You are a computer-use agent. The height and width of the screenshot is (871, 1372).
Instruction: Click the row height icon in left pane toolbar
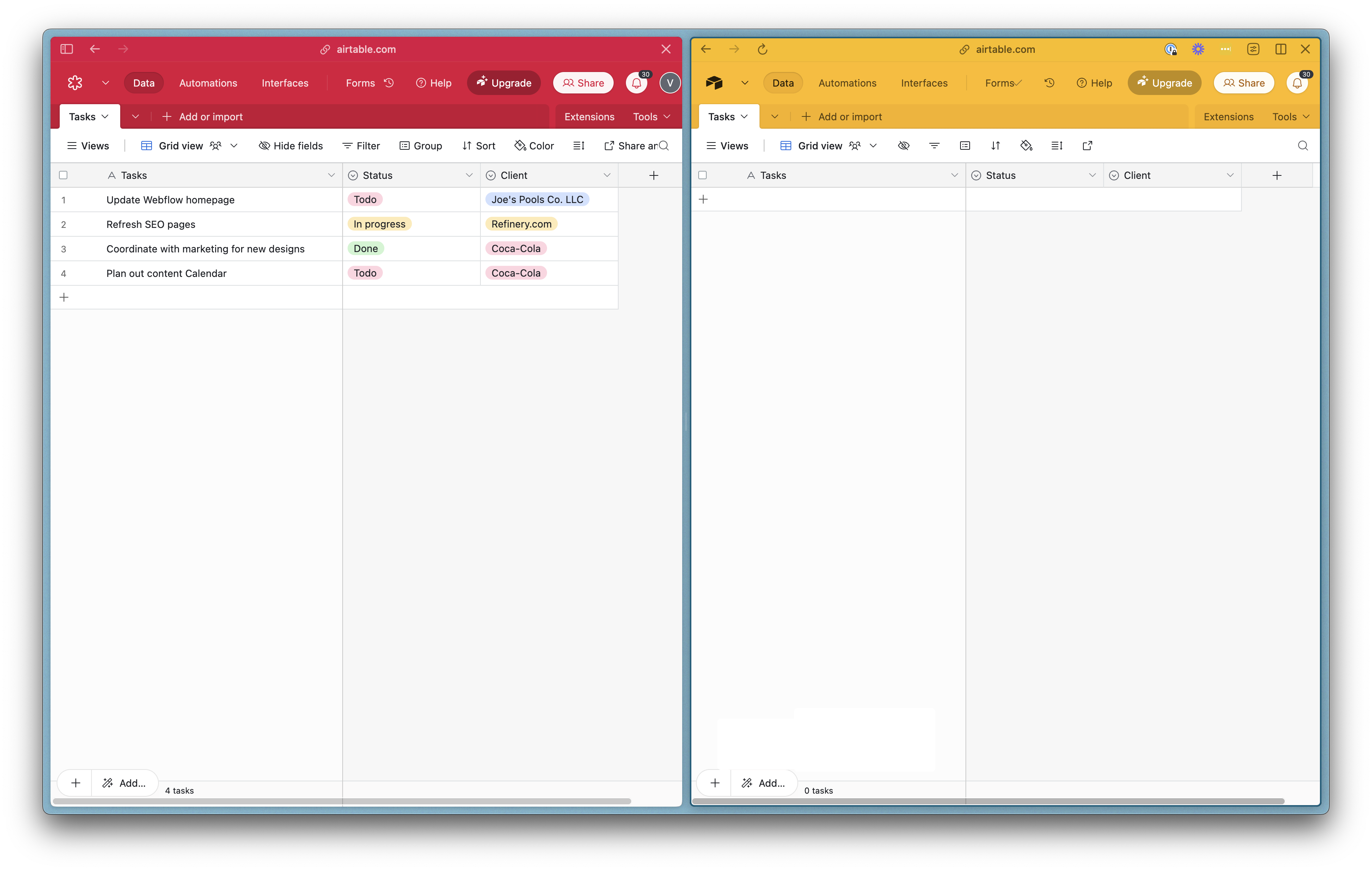pos(578,146)
